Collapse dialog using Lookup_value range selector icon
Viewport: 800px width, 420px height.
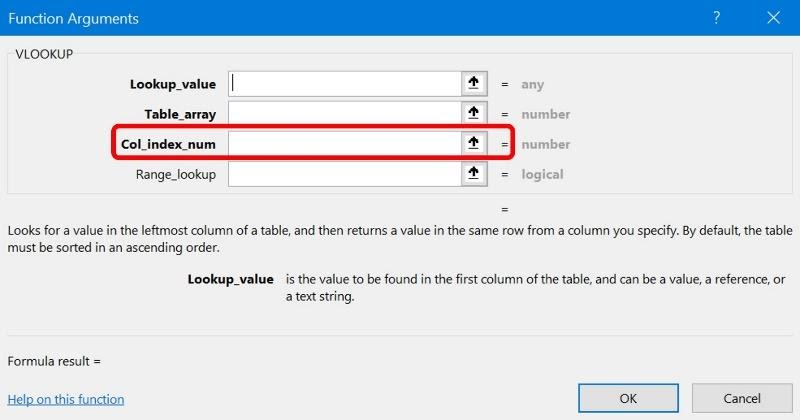point(474,84)
